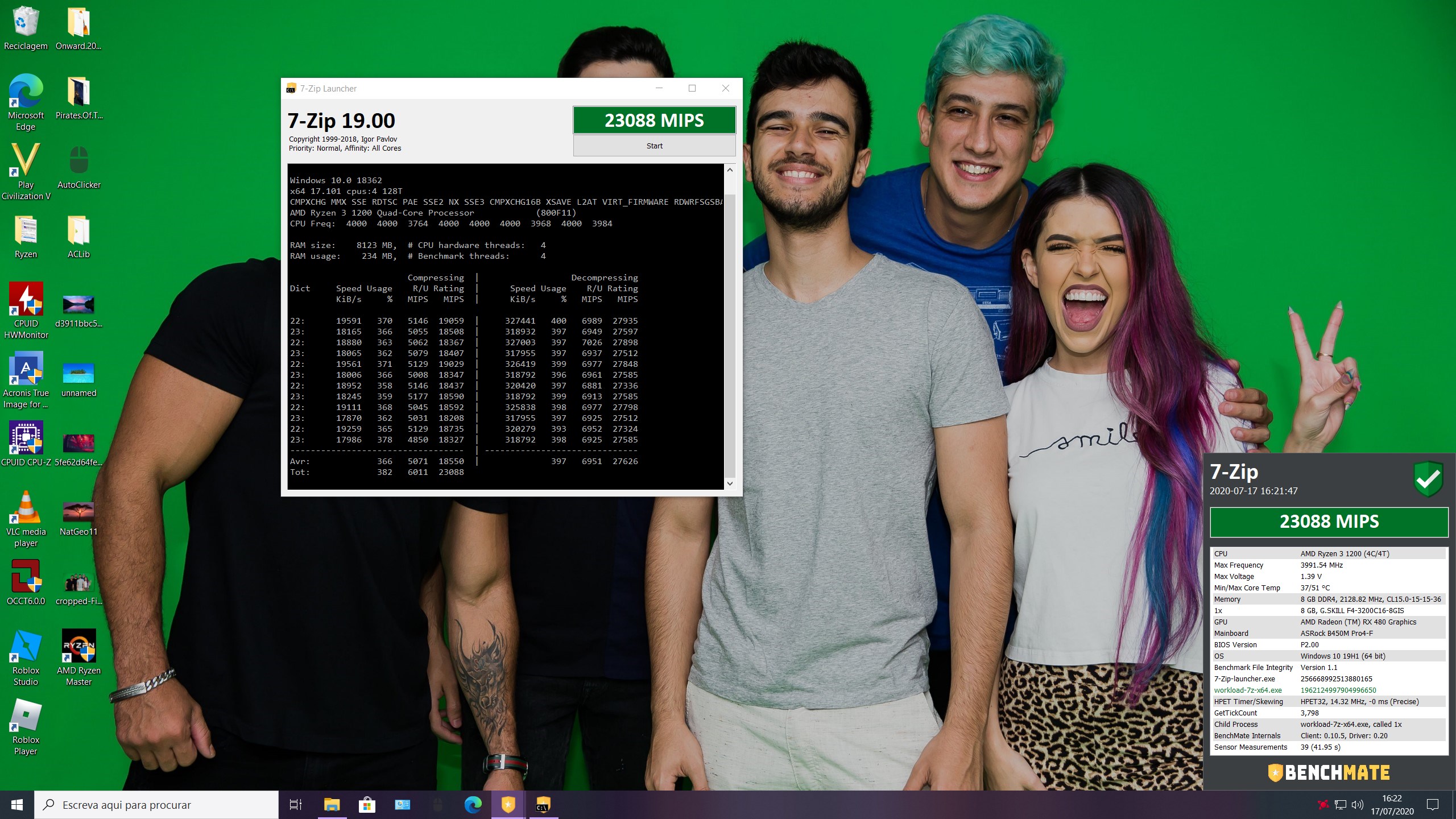The image size is (1456, 819).
Task: Switch to 7-Zip Launcher taskbar button
Action: (543, 805)
